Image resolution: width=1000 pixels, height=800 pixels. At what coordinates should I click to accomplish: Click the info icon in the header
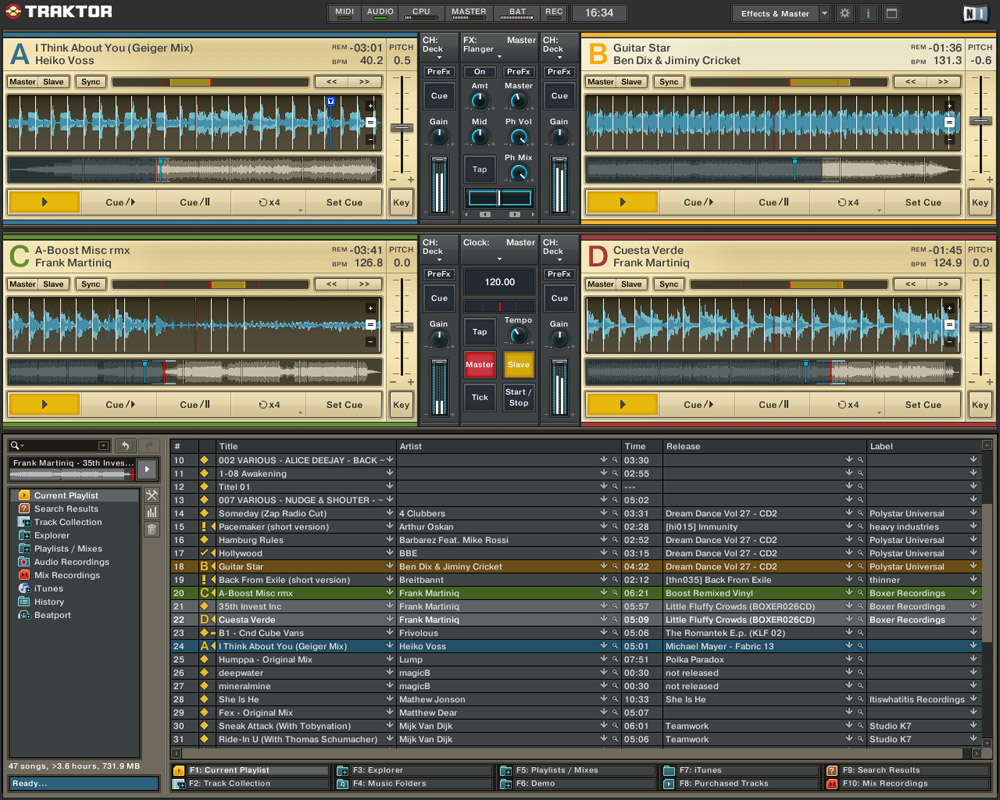tap(868, 14)
